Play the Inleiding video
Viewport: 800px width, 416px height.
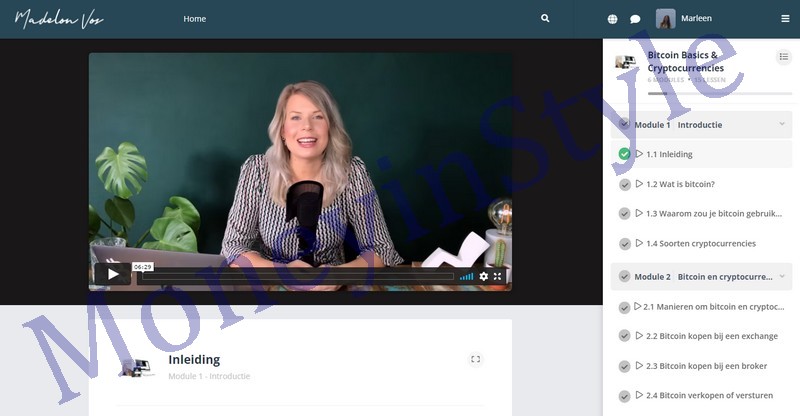click(x=113, y=275)
